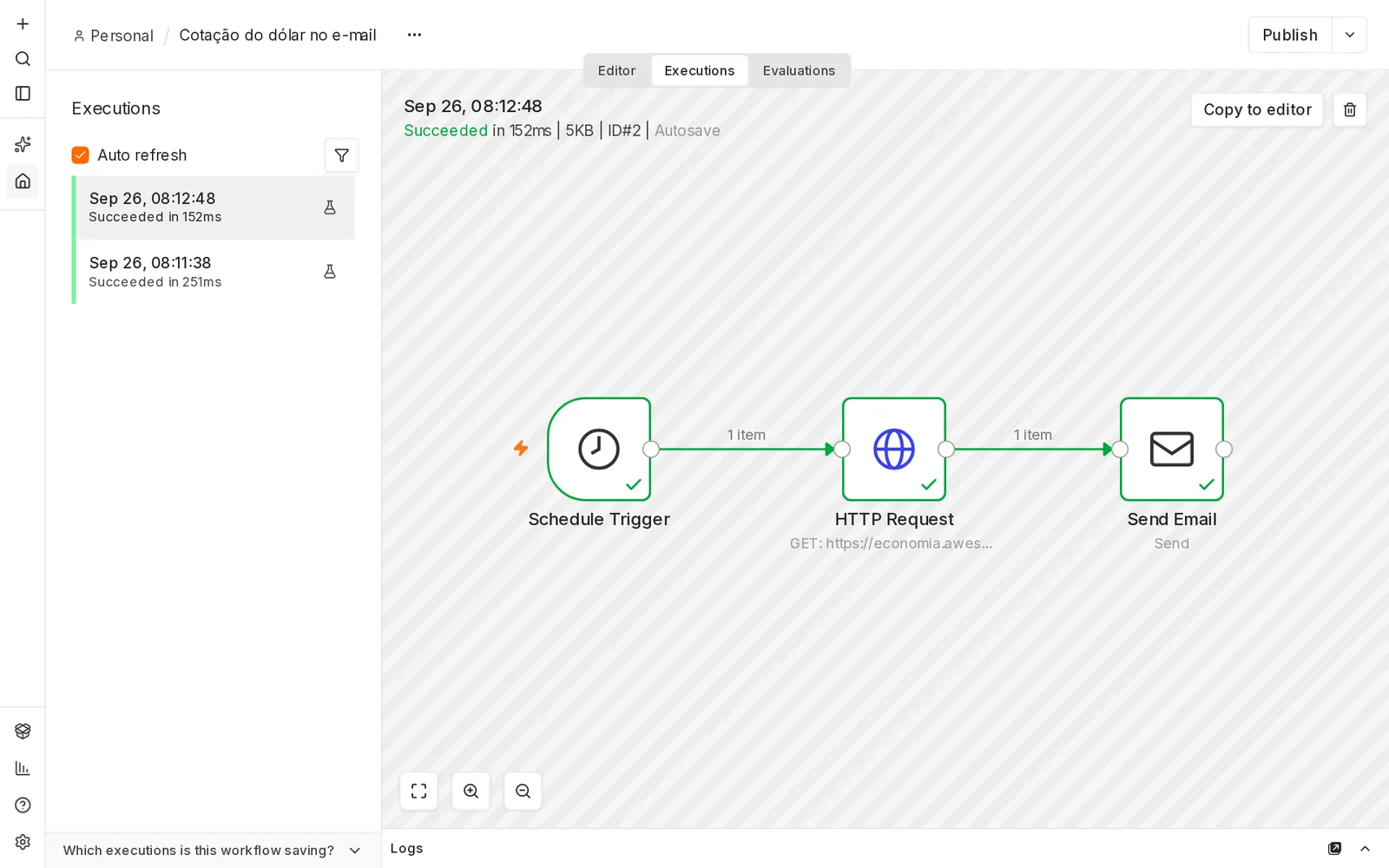Open the Publish dropdown arrow
1389x868 pixels.
pos(1350,35)
